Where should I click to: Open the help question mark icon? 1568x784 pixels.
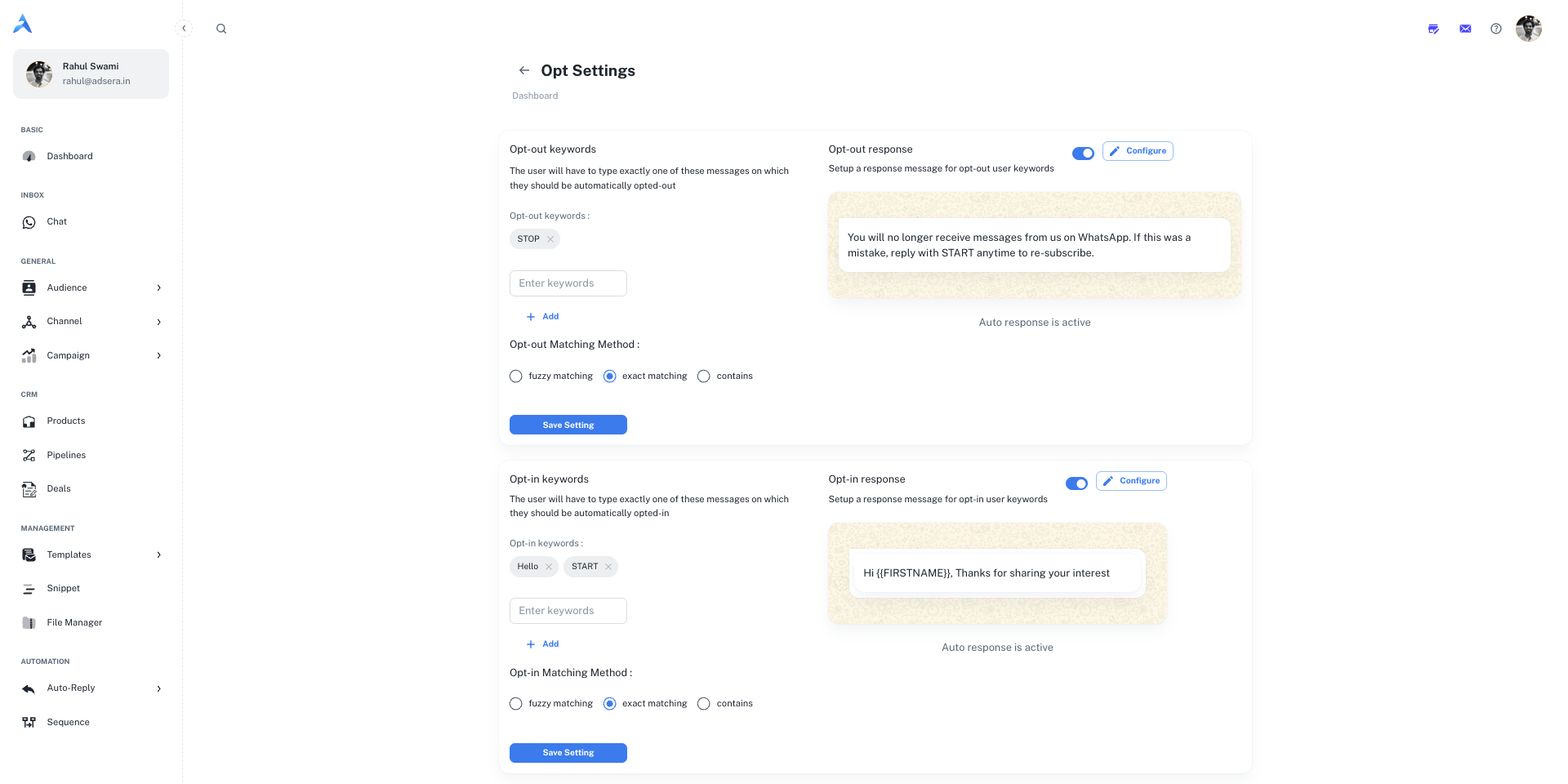[1495, 29]
